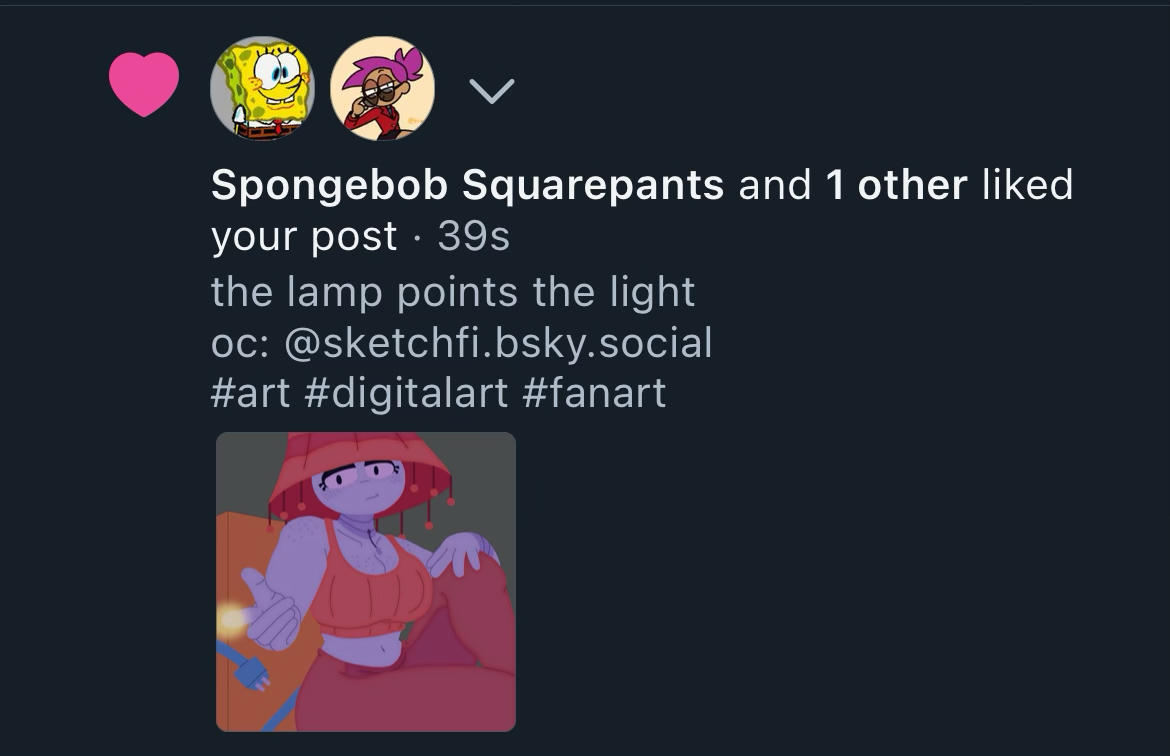1170x756 pixels.
Task: Click the 39s timestamp
Action: coord(473,237)
